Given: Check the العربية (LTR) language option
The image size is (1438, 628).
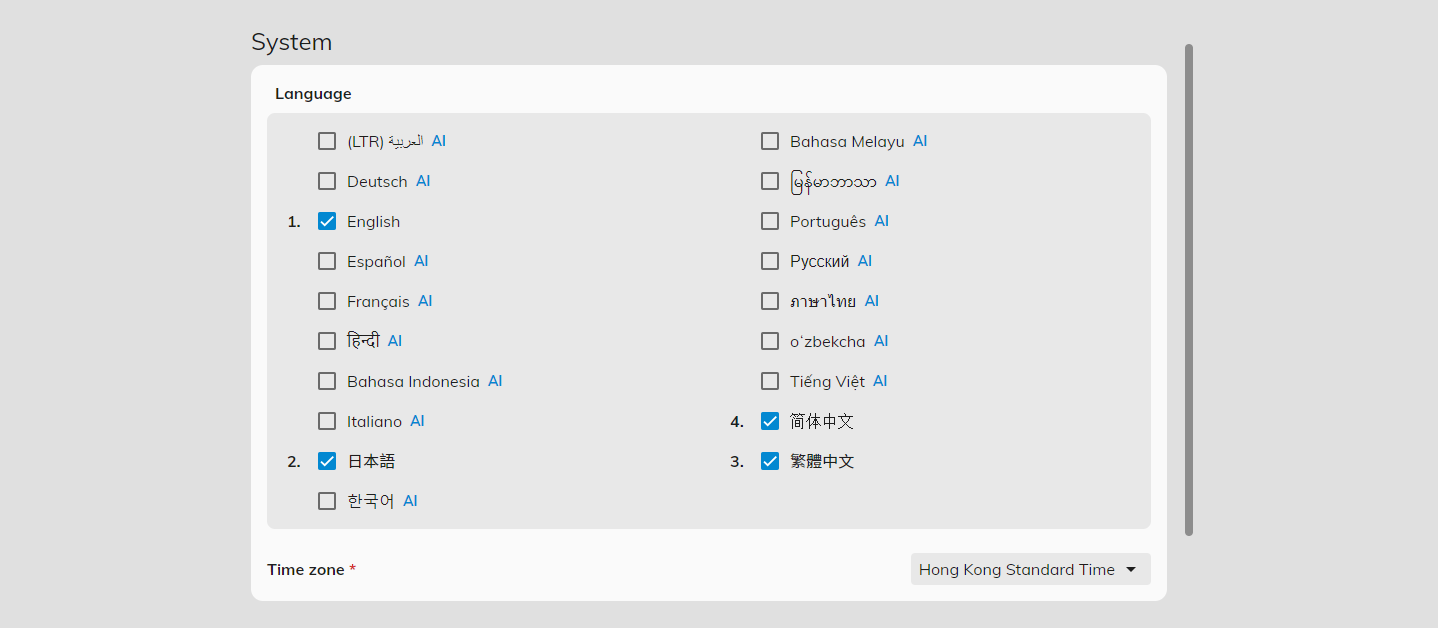Looking at the screenshot, I should coord(327,141).
